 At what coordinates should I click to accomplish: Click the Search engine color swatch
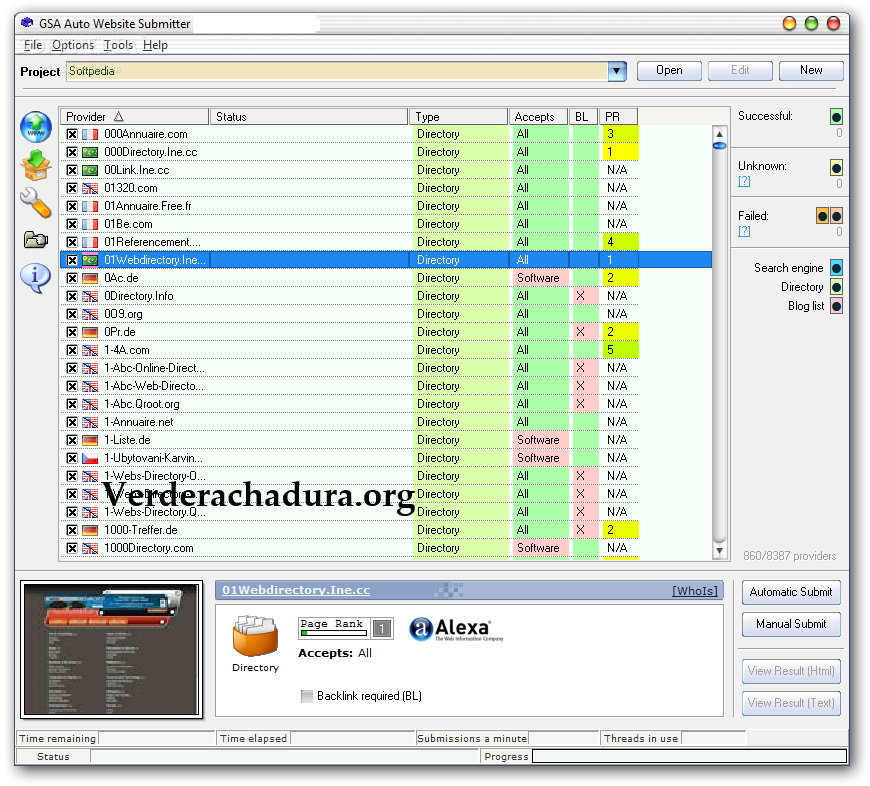836,268
